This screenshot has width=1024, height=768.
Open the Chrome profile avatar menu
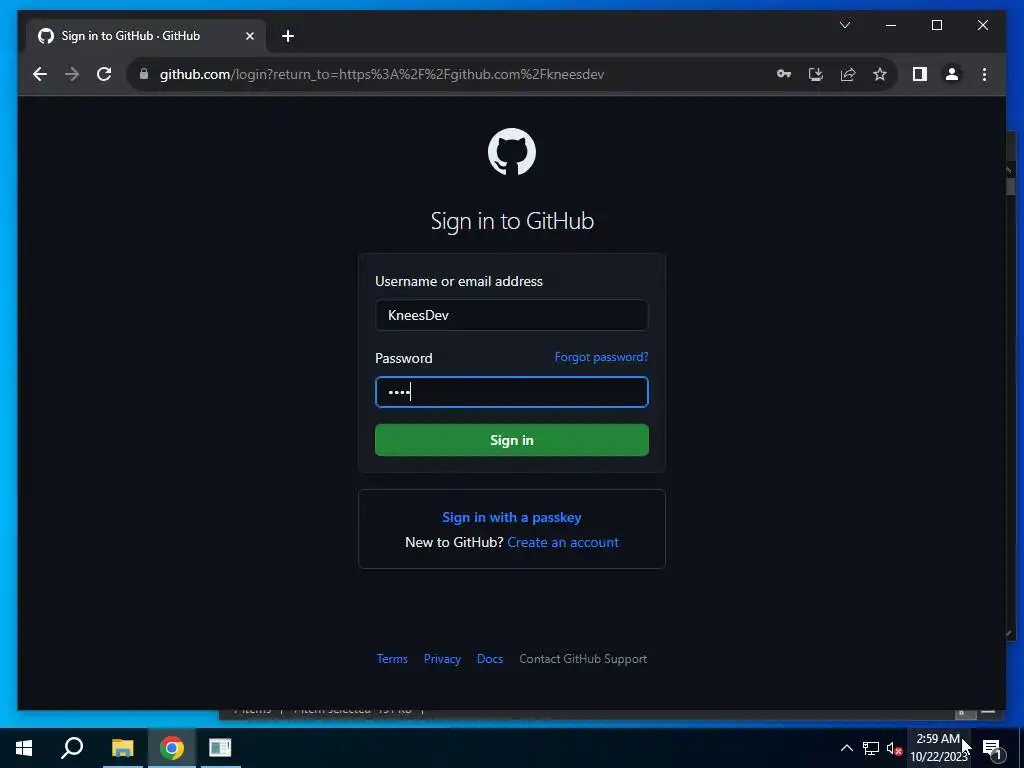[x=952, y=74]
